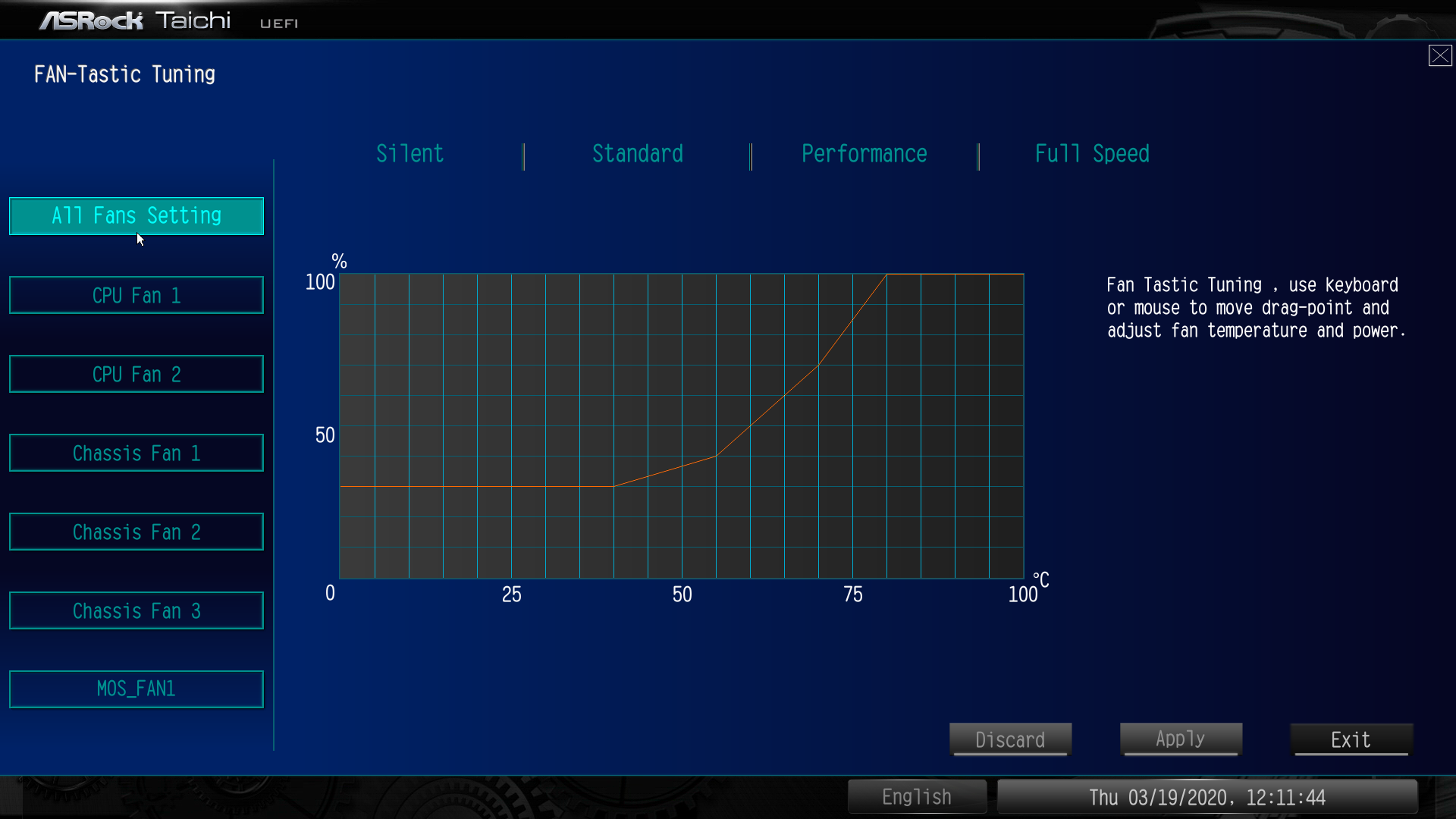This screenshot has height=819, width=1456.
Task: Select the Silent fan profile
Action: coord(409,154)
